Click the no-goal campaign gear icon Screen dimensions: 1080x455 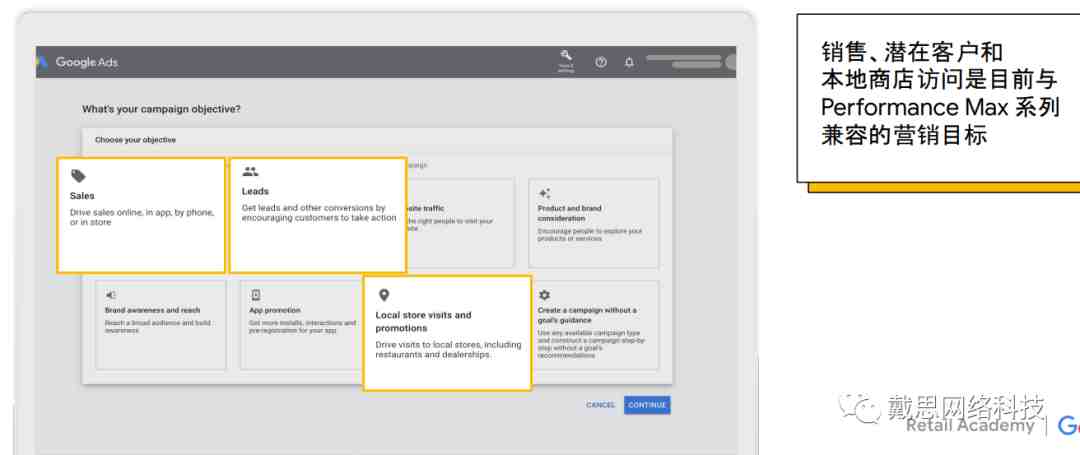(544, 295)
